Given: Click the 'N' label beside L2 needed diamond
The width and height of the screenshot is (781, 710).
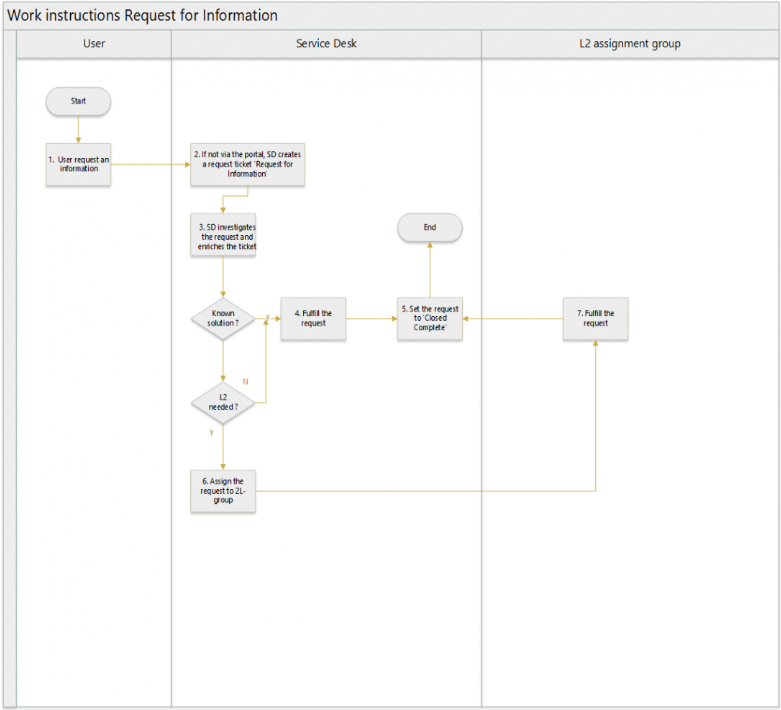Looking at the screenshot, I should [x=245, y=382].
